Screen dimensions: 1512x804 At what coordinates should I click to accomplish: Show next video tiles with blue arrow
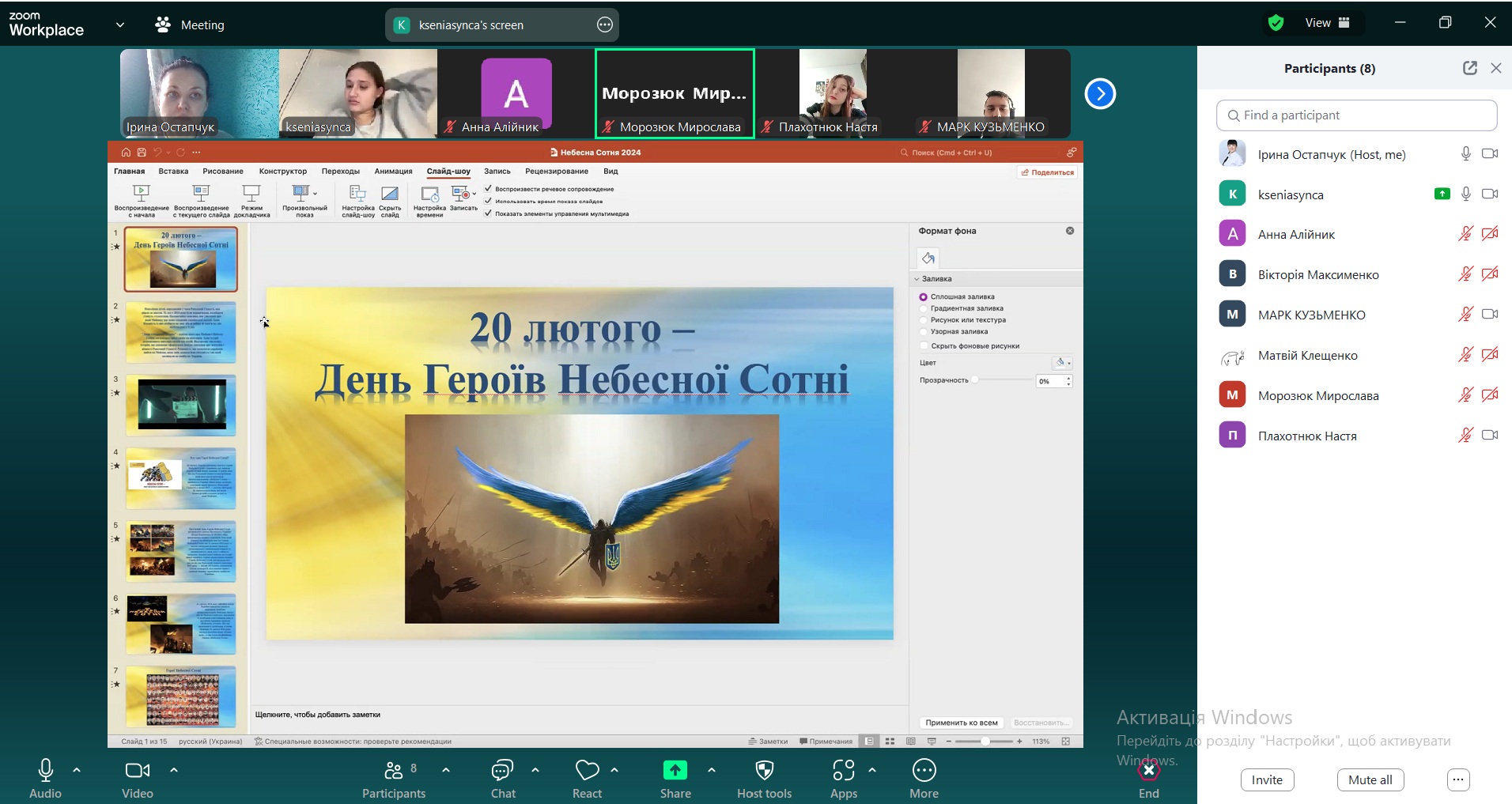click(1100, 94)
